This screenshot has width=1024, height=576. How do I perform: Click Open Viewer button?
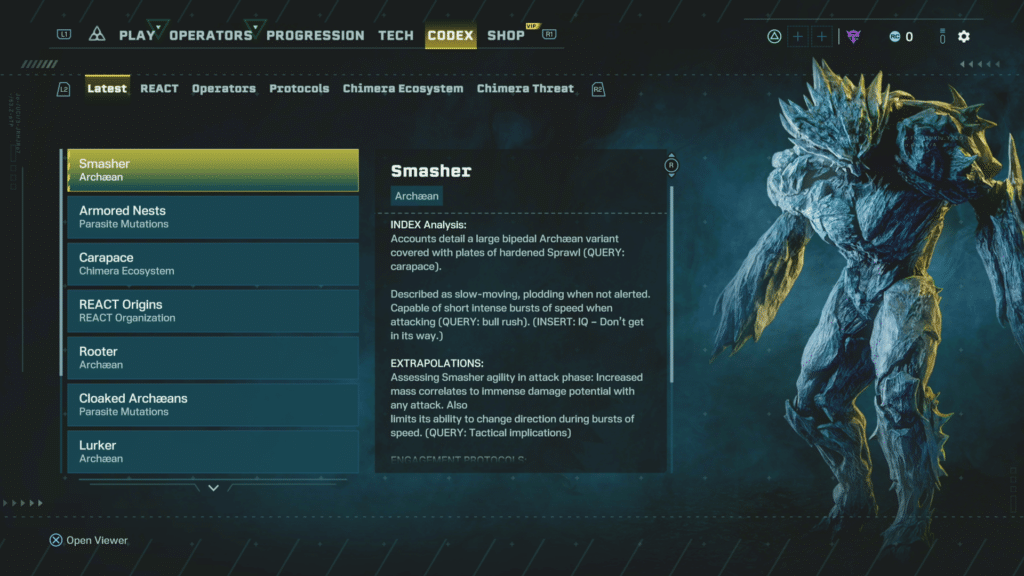89,540
